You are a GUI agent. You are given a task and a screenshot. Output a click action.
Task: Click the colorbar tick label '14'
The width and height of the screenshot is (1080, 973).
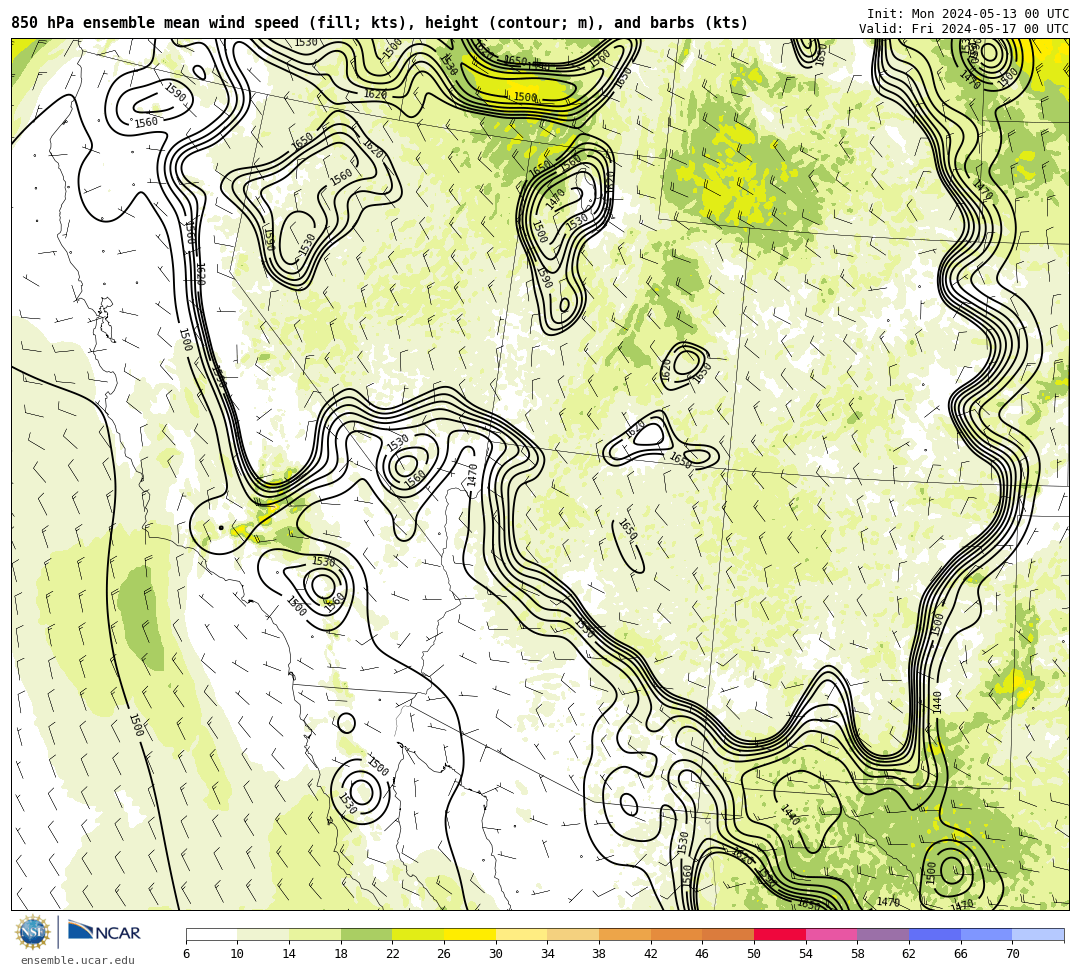tap(289, 954)
